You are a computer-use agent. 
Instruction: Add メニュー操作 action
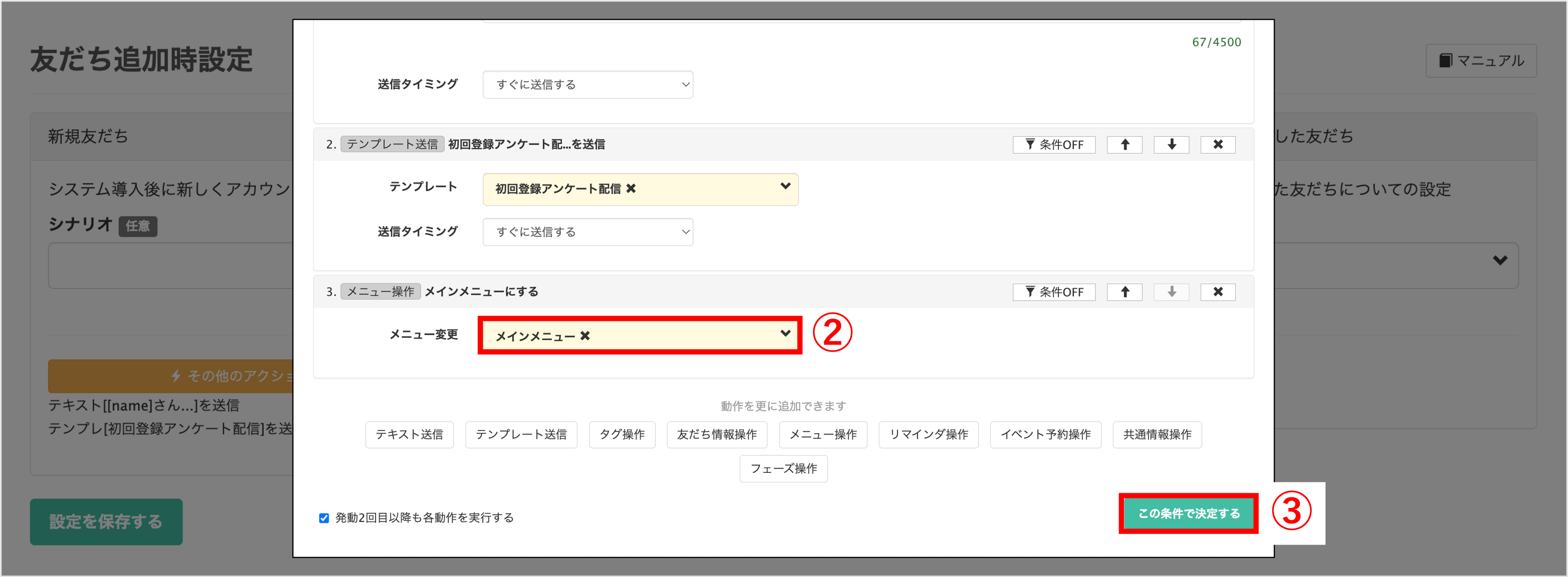pyautogui.click(x=823, y=435)
